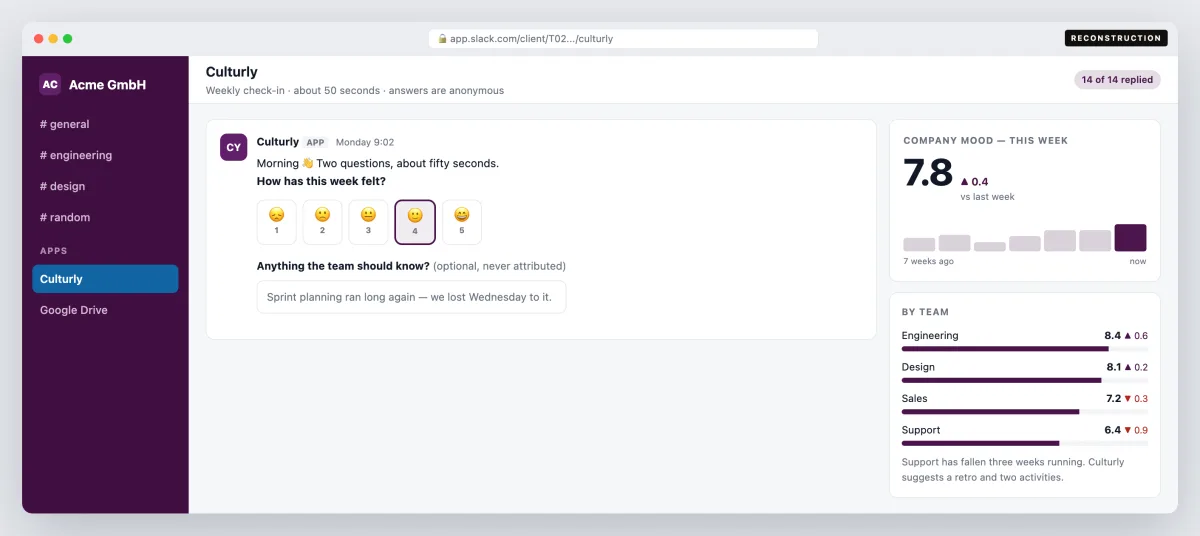This screenshot has width=1200, height=536.
Task: Click the lock icon in address bar
Action: click(443, 39)
